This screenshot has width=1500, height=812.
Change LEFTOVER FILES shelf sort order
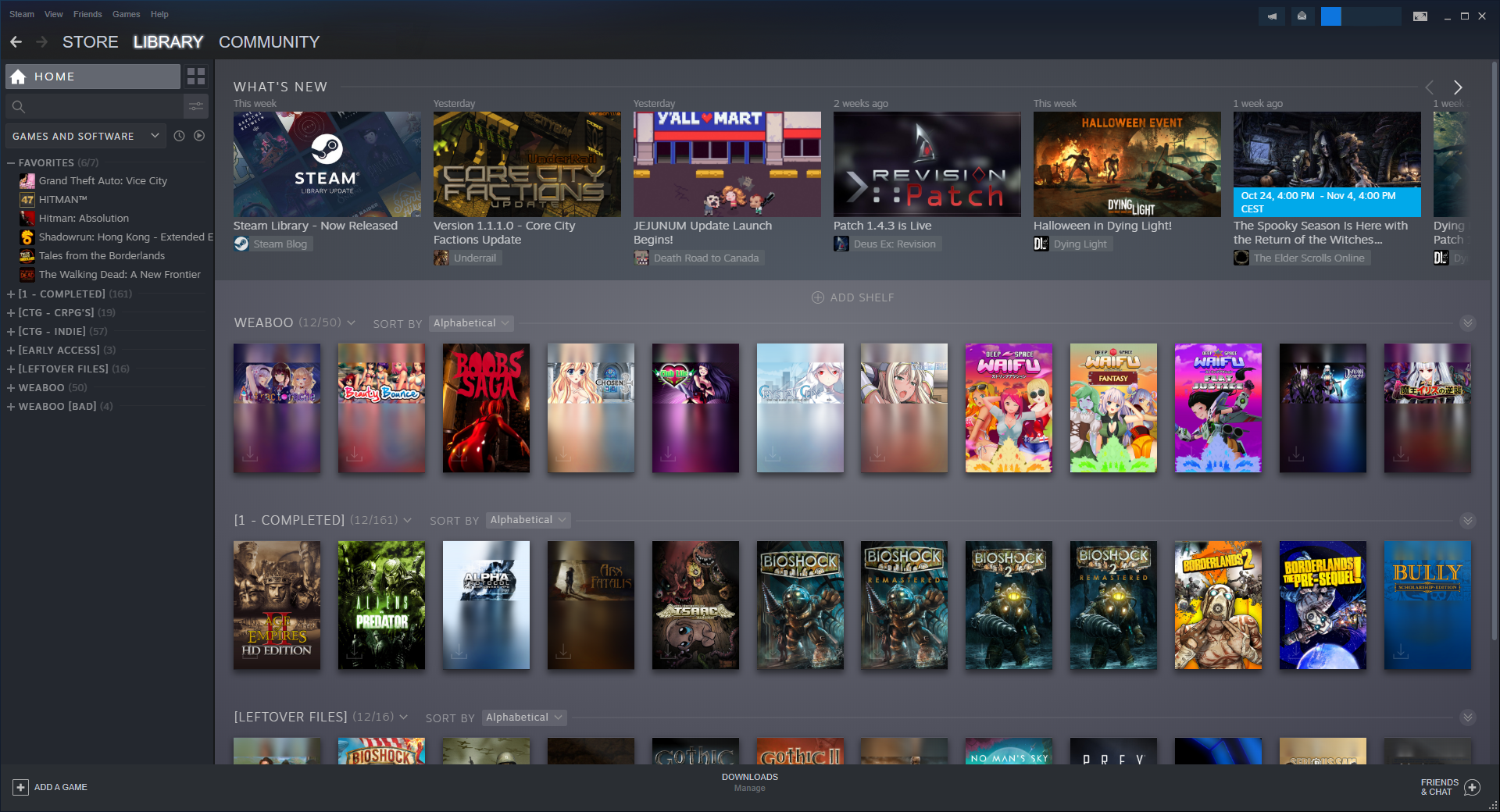(524, 718)
